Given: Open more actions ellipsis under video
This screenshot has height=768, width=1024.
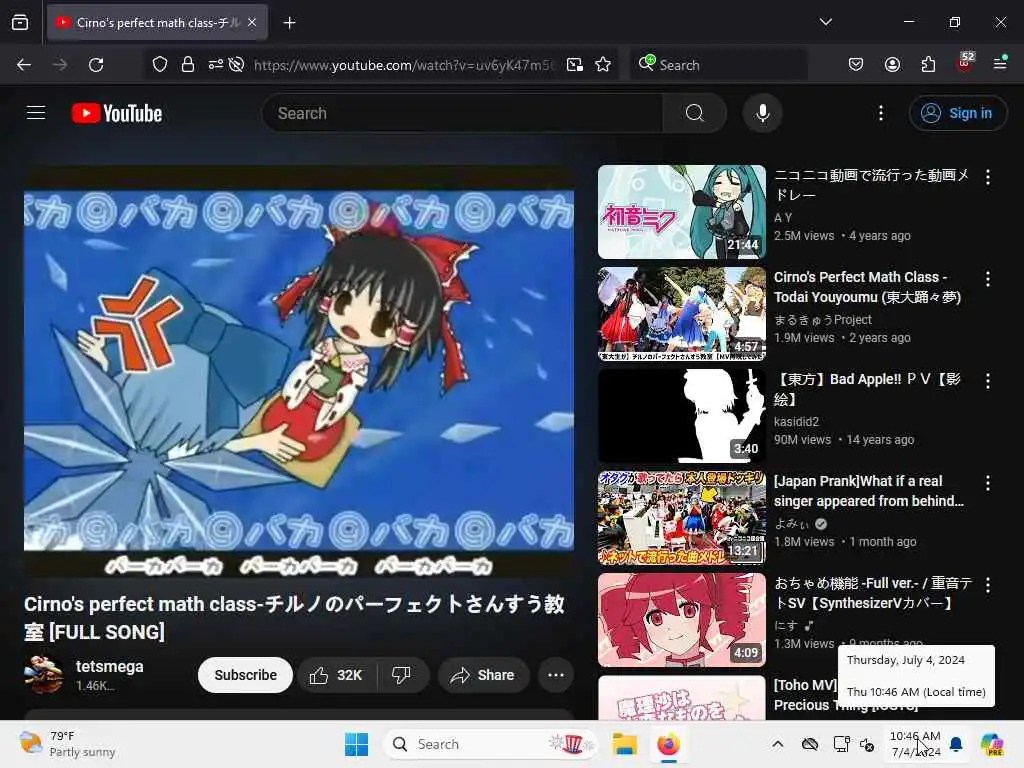Looking at the screenshot, I should click(556, 675).
